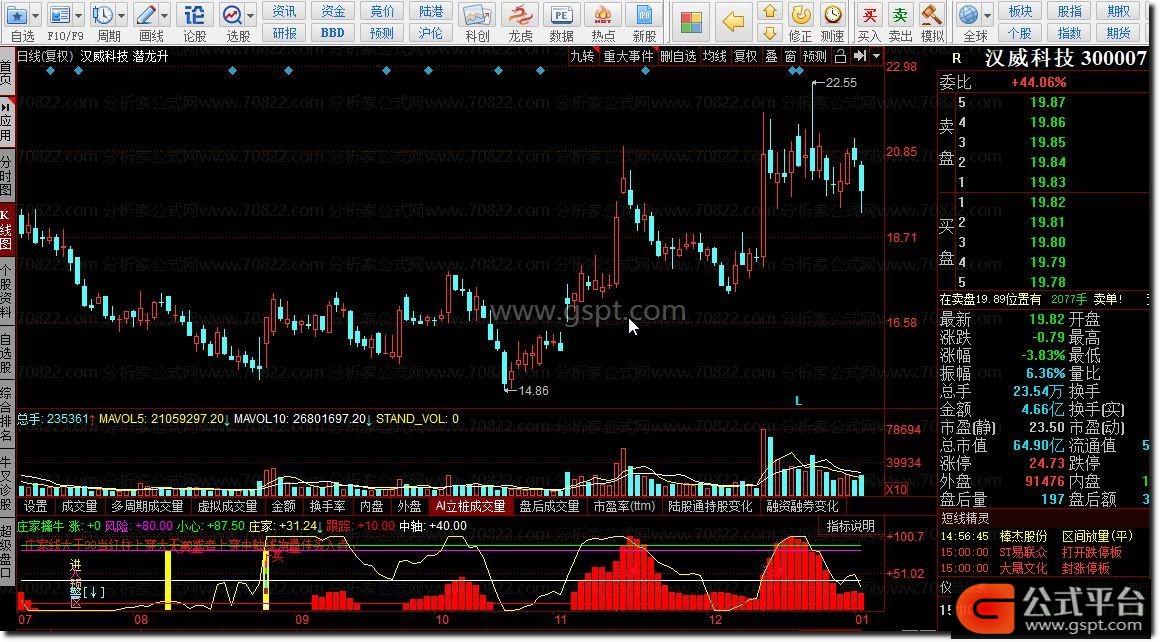Toggle 均线 moving averages

(x=715, y=56)
